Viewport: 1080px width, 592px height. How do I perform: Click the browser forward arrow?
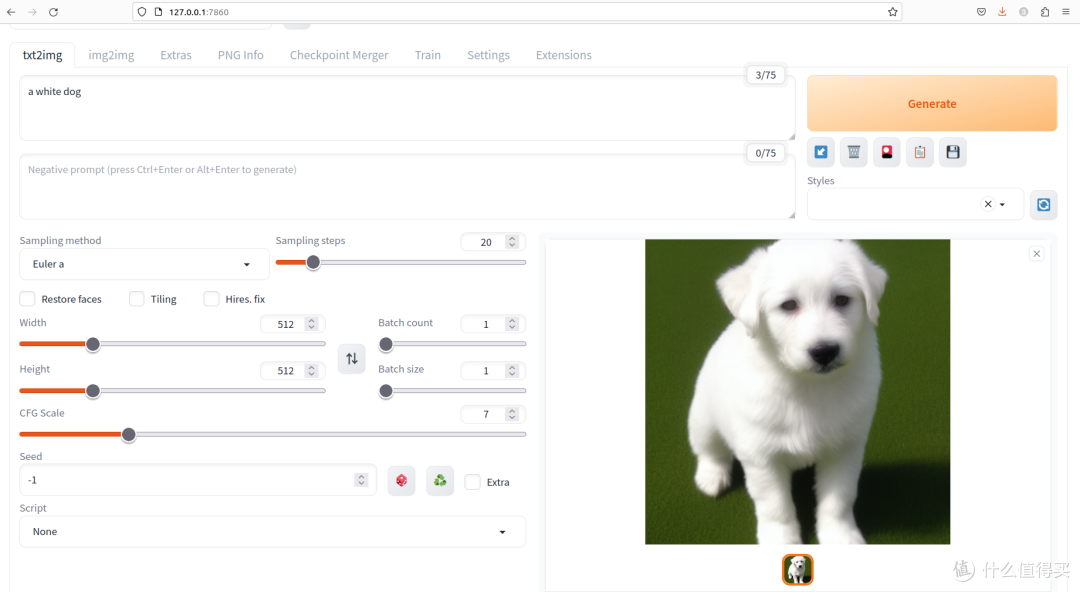(x=32, y=12)
